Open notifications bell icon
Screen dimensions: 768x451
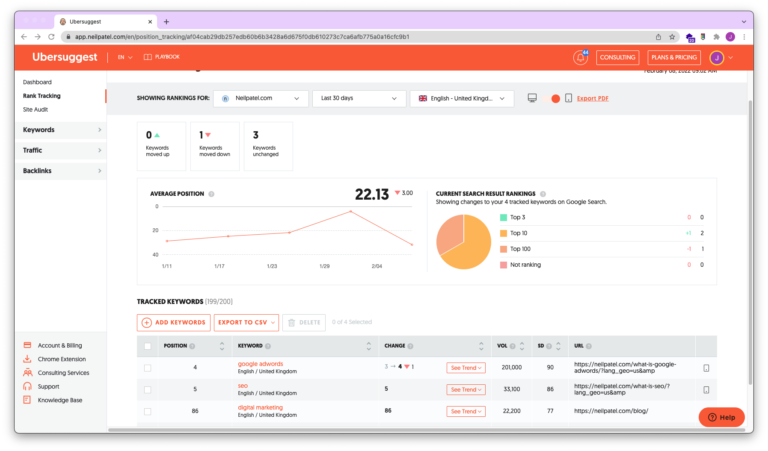pos(580,57)
